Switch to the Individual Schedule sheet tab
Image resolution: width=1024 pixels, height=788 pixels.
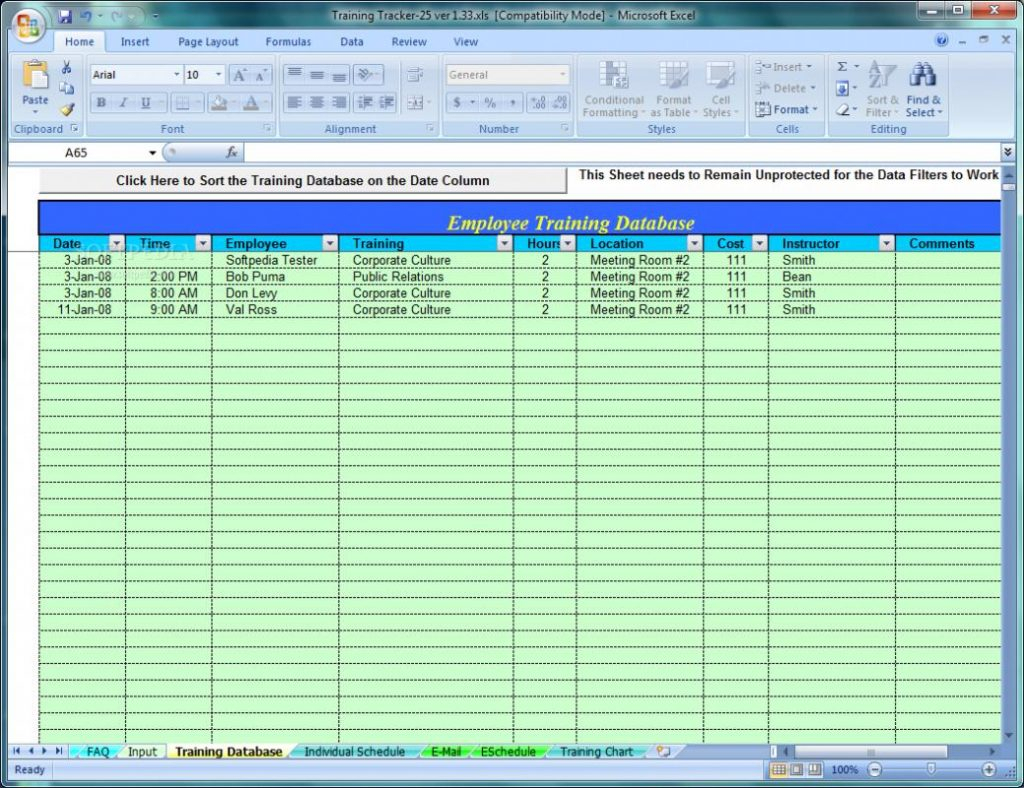pyautogui.click(x=354, y=752)
